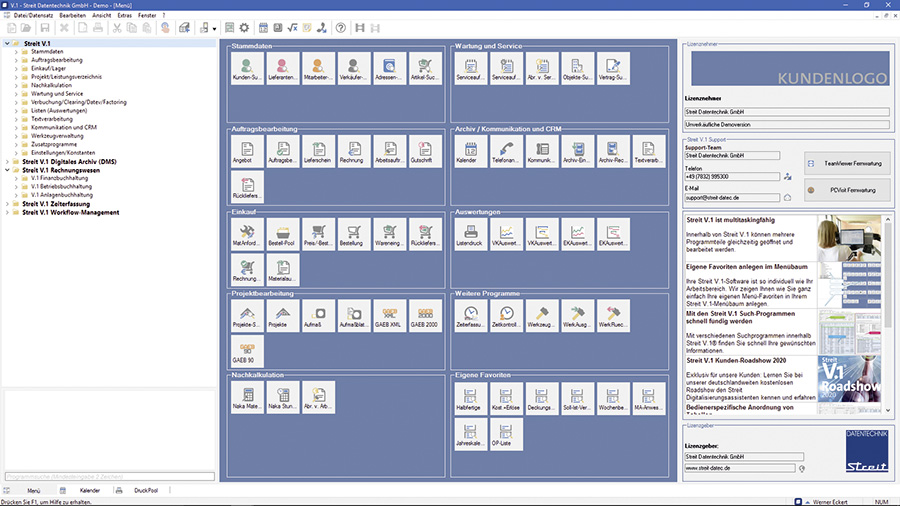Select V.1 Finanzbuchhaltung in the tree
Viewport: 900px width, 506px height.
pyautogui.click(x=60, y=178)
